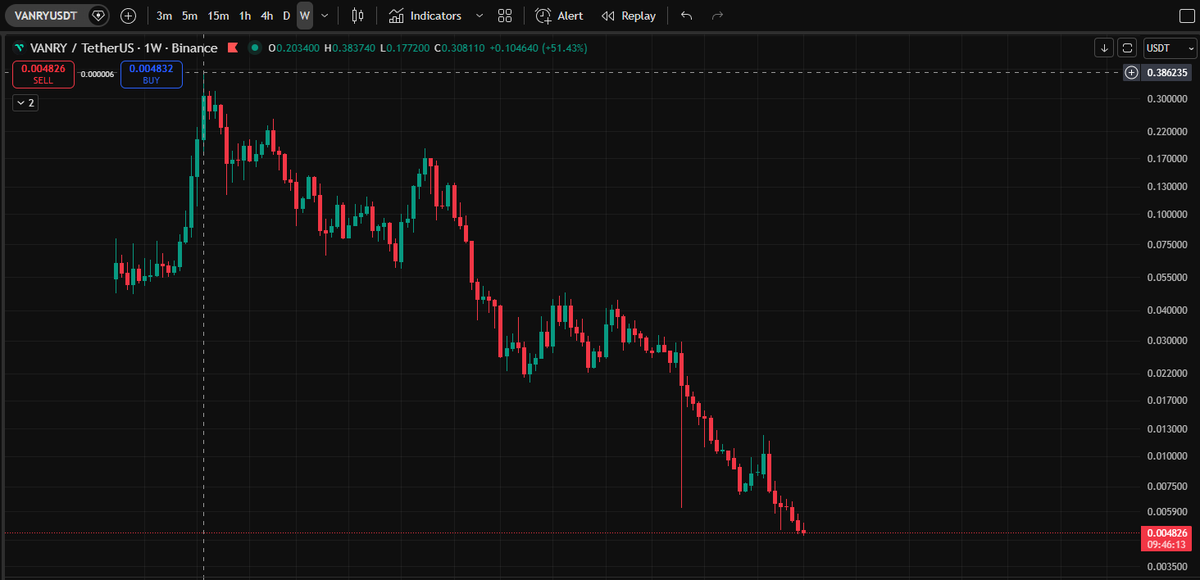Switch to the 4h timeframe

tap(267, 16)
